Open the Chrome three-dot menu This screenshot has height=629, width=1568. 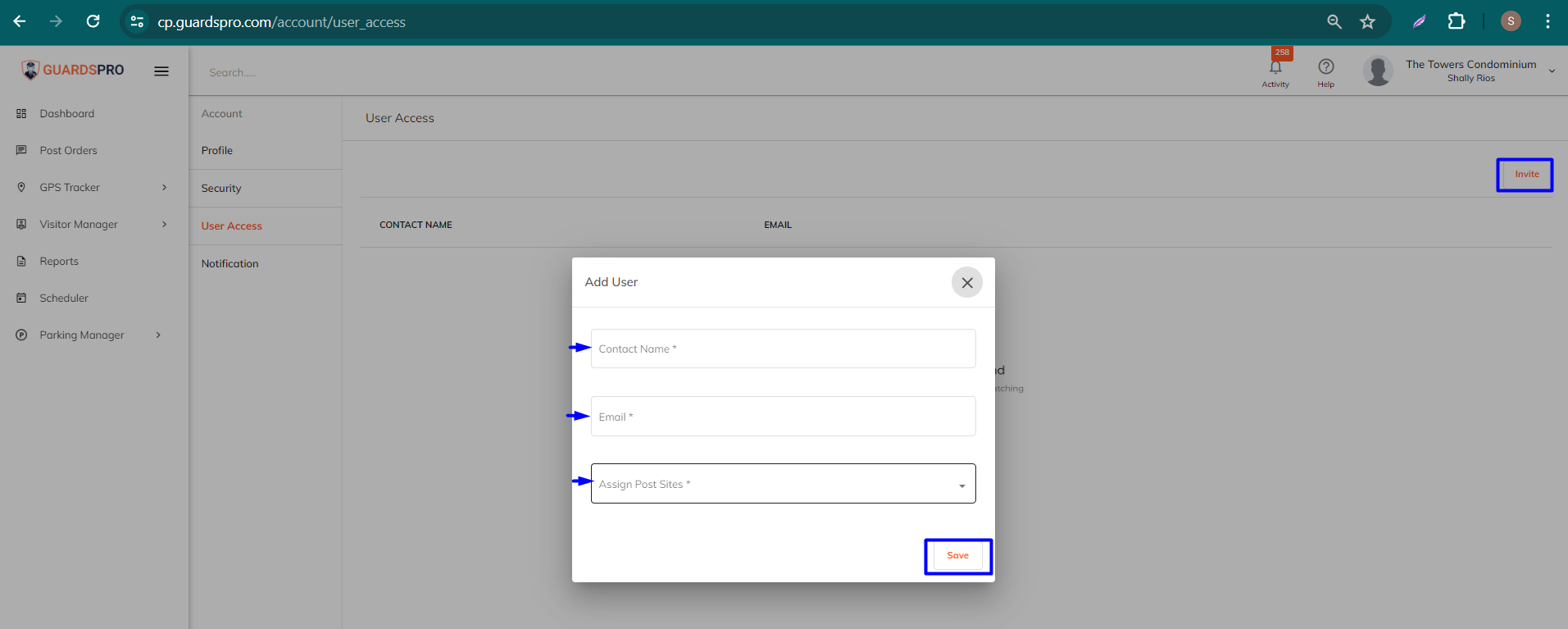[1548, 21]
